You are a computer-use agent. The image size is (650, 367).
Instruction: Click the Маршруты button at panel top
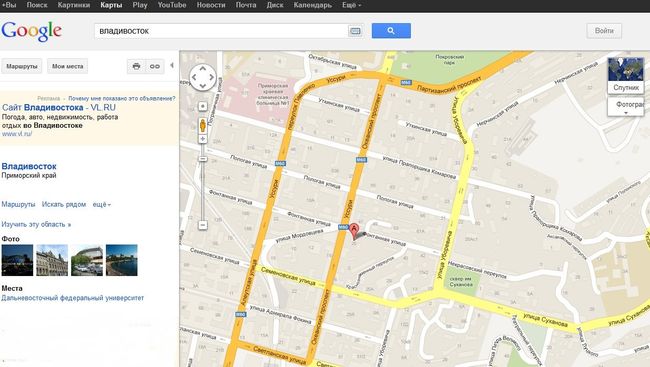click(x=22, y=66)
